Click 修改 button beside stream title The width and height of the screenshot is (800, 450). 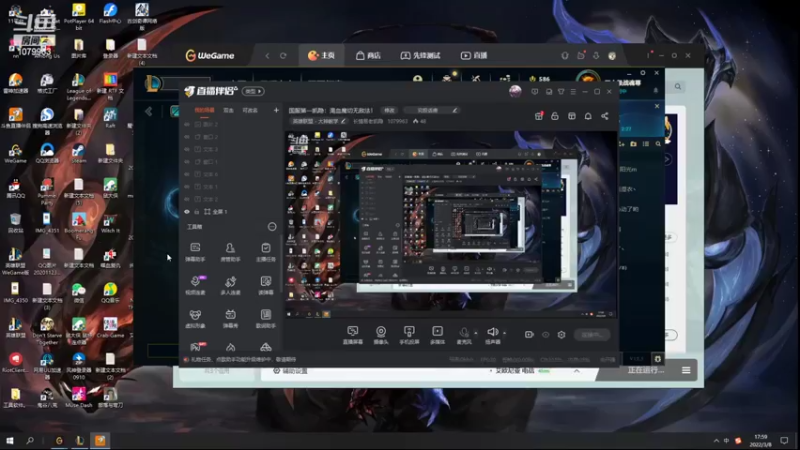pyautogui.click(x=389, y=110)
